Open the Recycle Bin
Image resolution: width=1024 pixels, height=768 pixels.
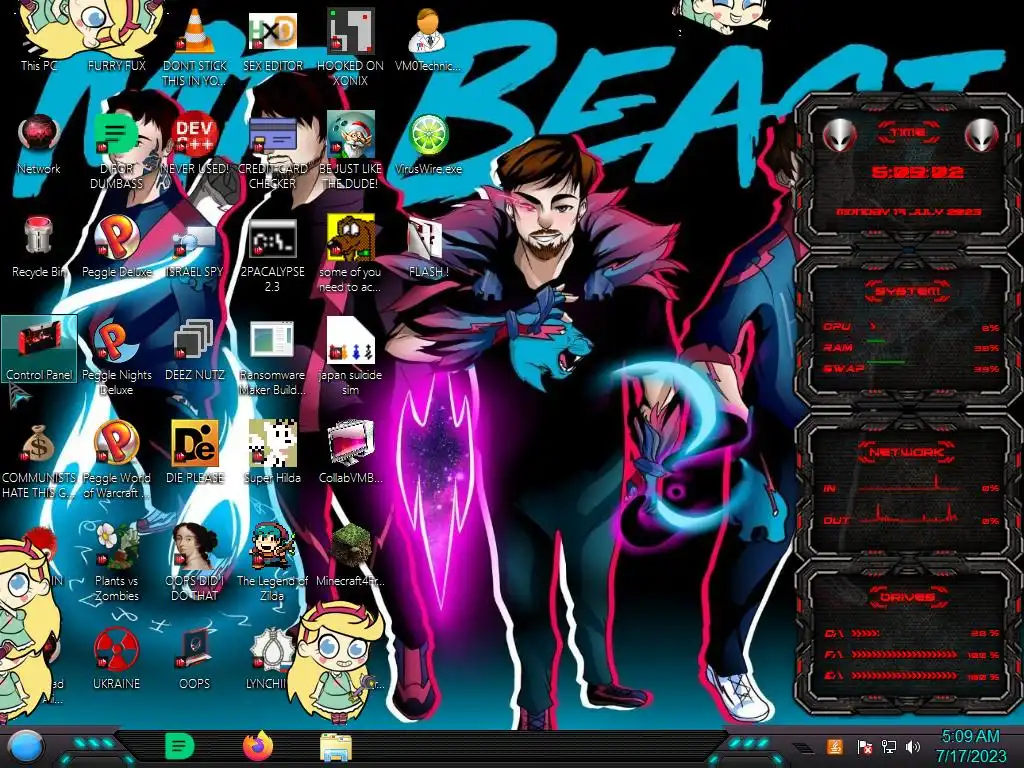click(39, 247)
